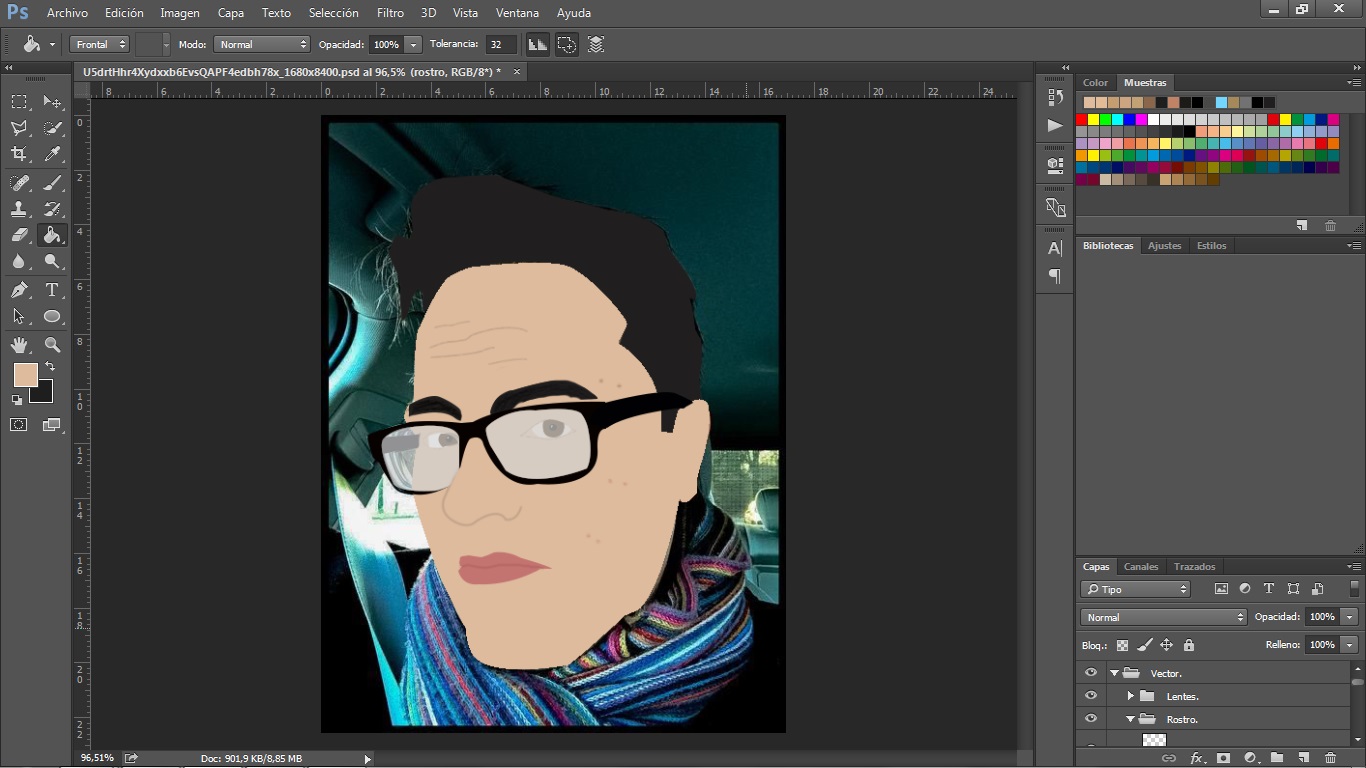
Task: Select the Crop tool
Action: tap(19, 154)
